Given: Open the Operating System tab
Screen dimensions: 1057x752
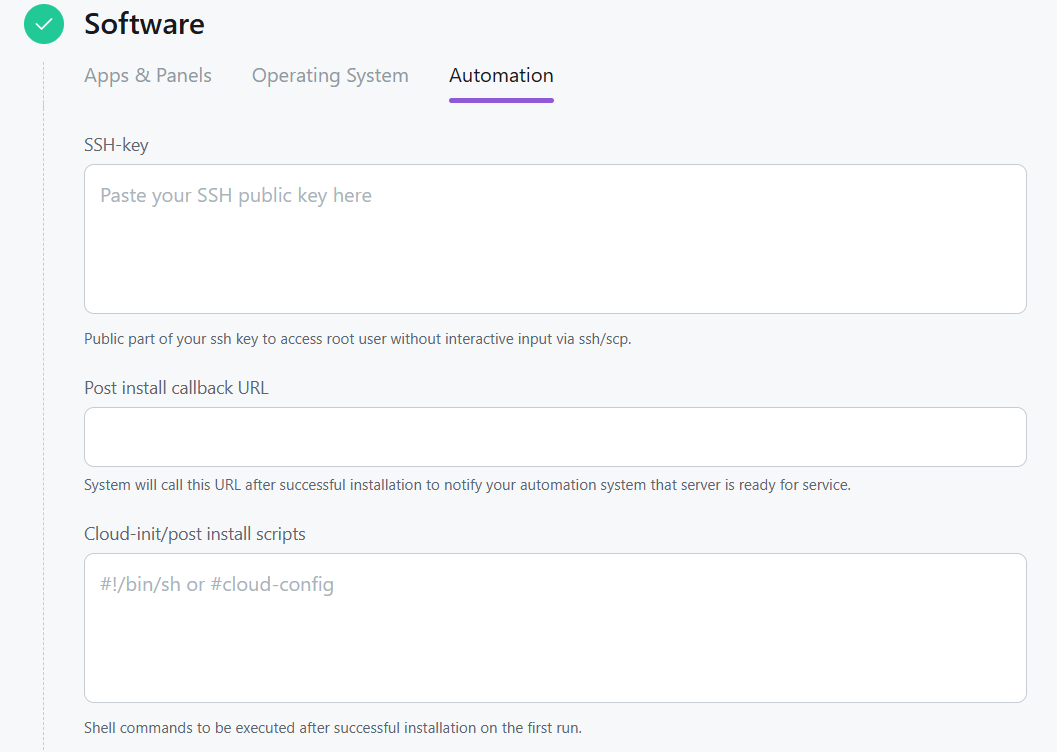Looking at the screenshot, I should click(x=330, y=76).
